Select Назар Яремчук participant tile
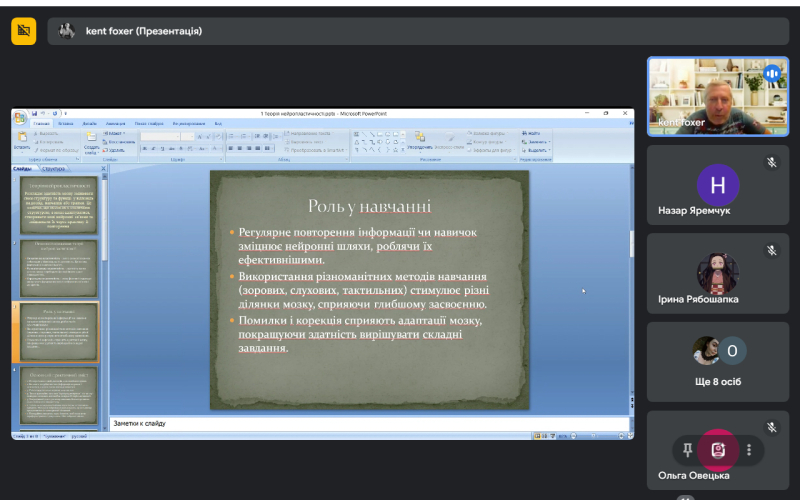800x500 pixels. pos(718,185)
